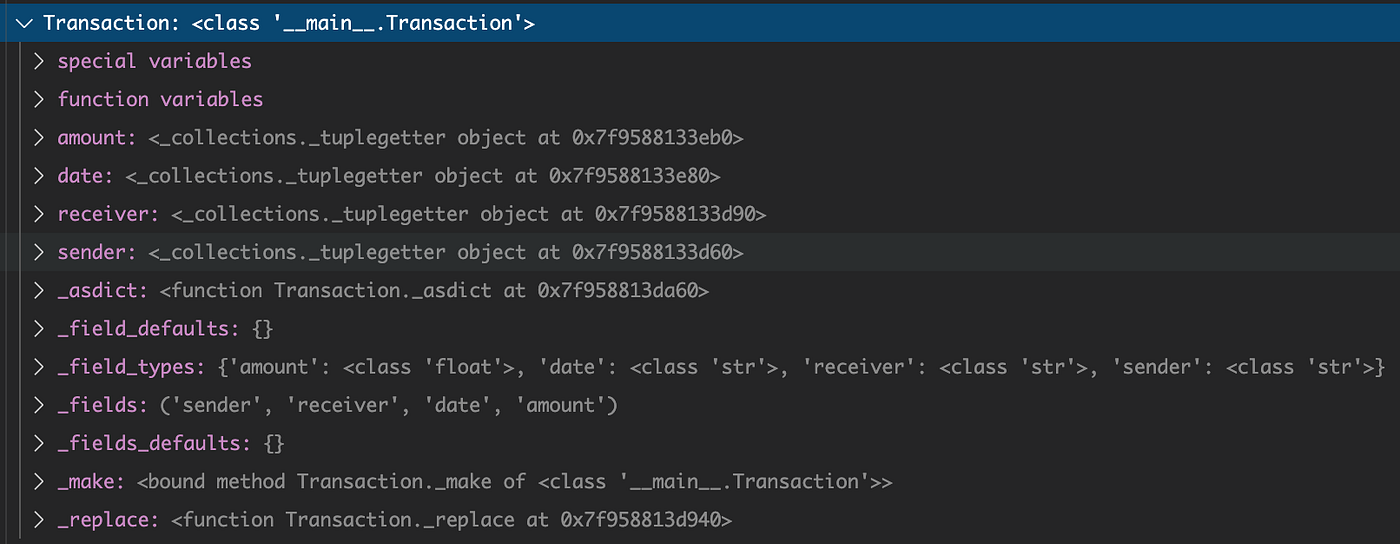
Task: Expand the amount tuplegetter entry
Action: coord(39,138)
